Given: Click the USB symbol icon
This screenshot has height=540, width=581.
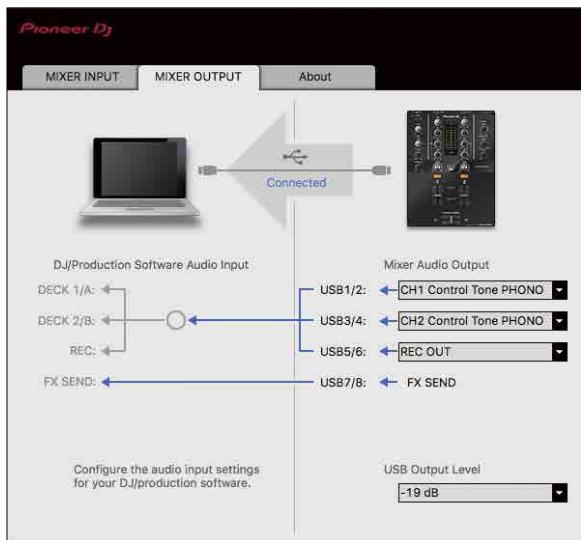Looking at the screenshot, I should click(295, 156).
